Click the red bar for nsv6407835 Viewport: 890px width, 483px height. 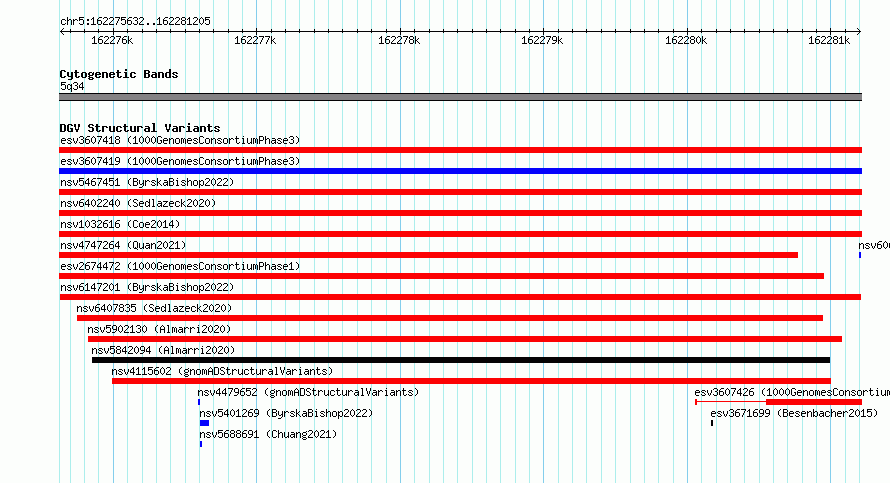pos(450,318)
